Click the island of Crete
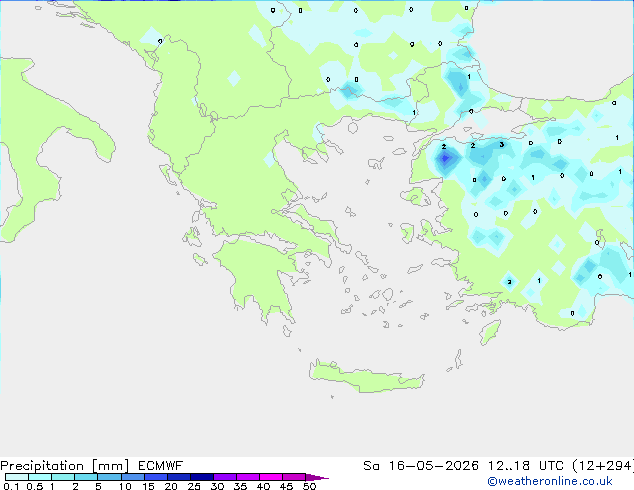Screen dimensions: 634x490 point(364,378)
